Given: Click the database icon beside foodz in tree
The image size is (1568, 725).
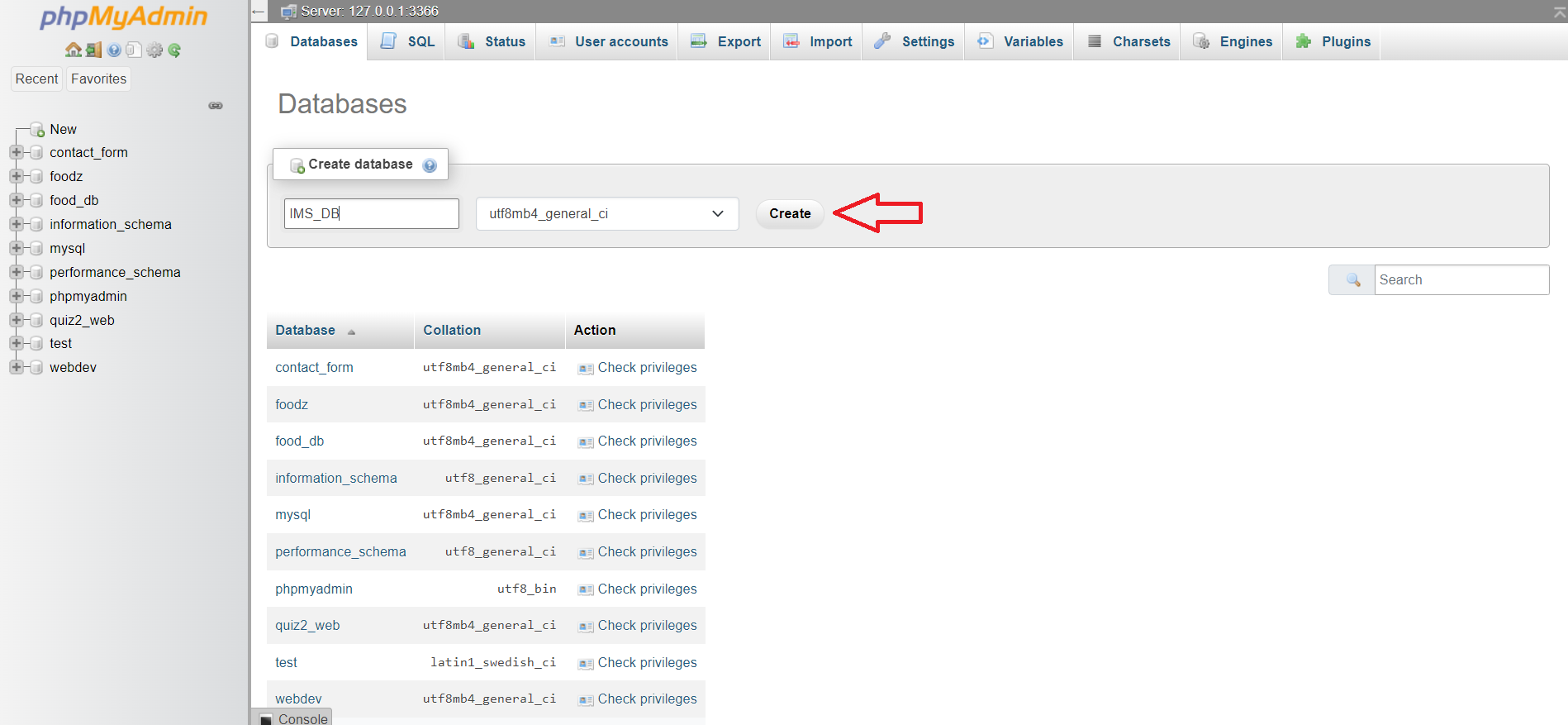Looking at the screenshot, I should pyautogui.click(x=36, y=177).
